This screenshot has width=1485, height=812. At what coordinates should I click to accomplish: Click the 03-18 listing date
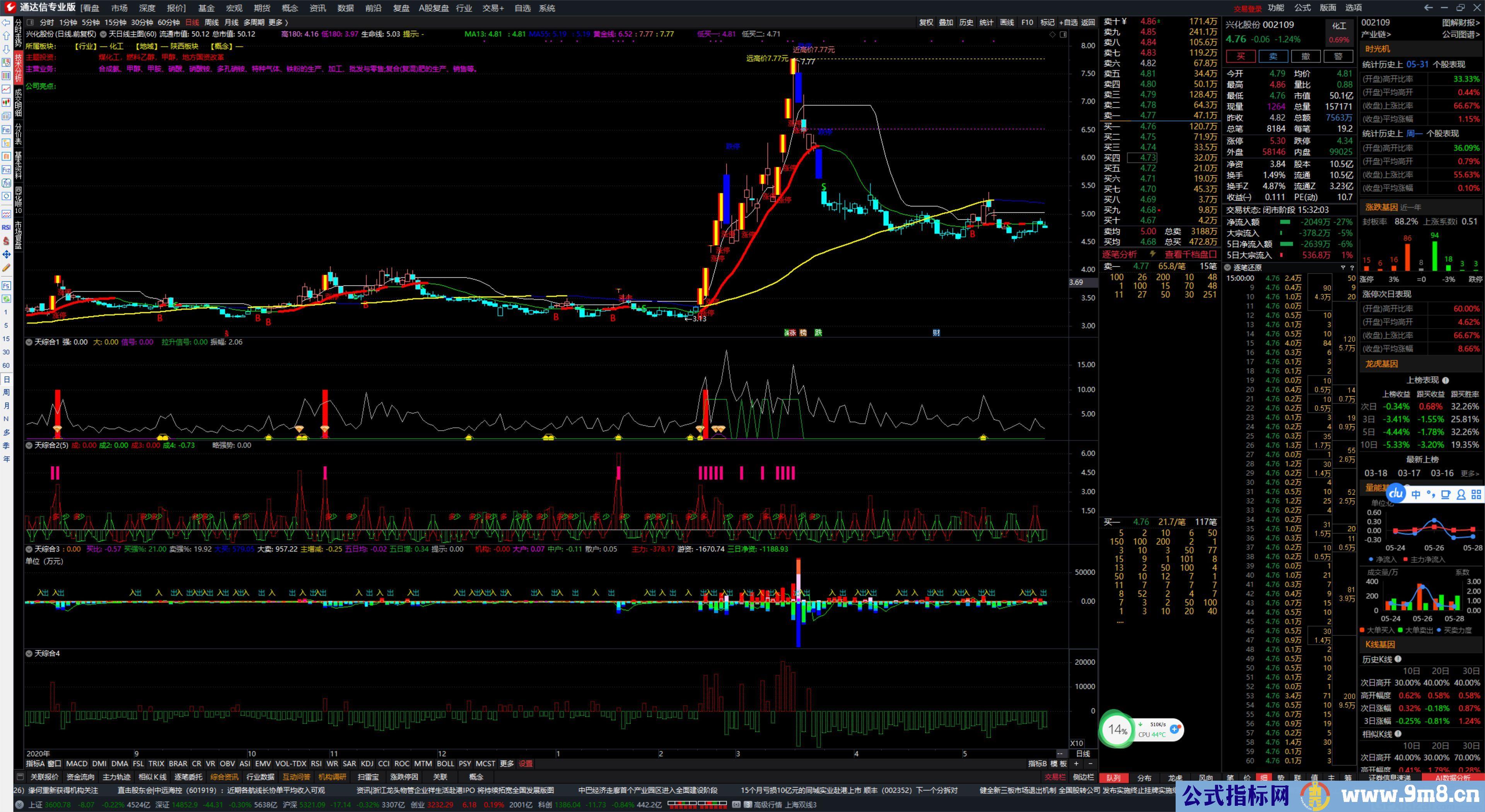[1376, 473]
